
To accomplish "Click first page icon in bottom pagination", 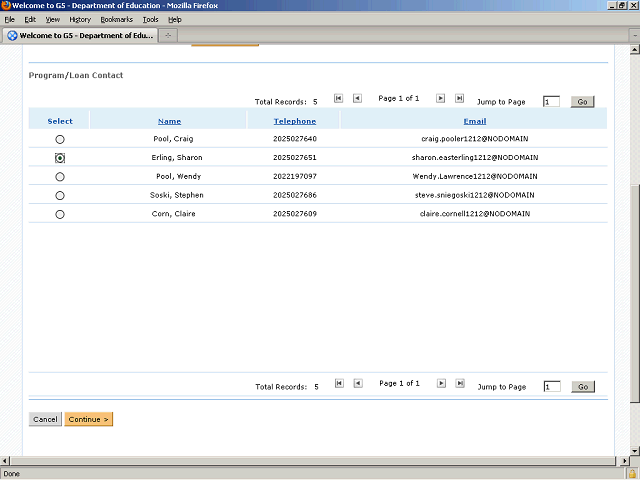I will click(x=338, y=384).
